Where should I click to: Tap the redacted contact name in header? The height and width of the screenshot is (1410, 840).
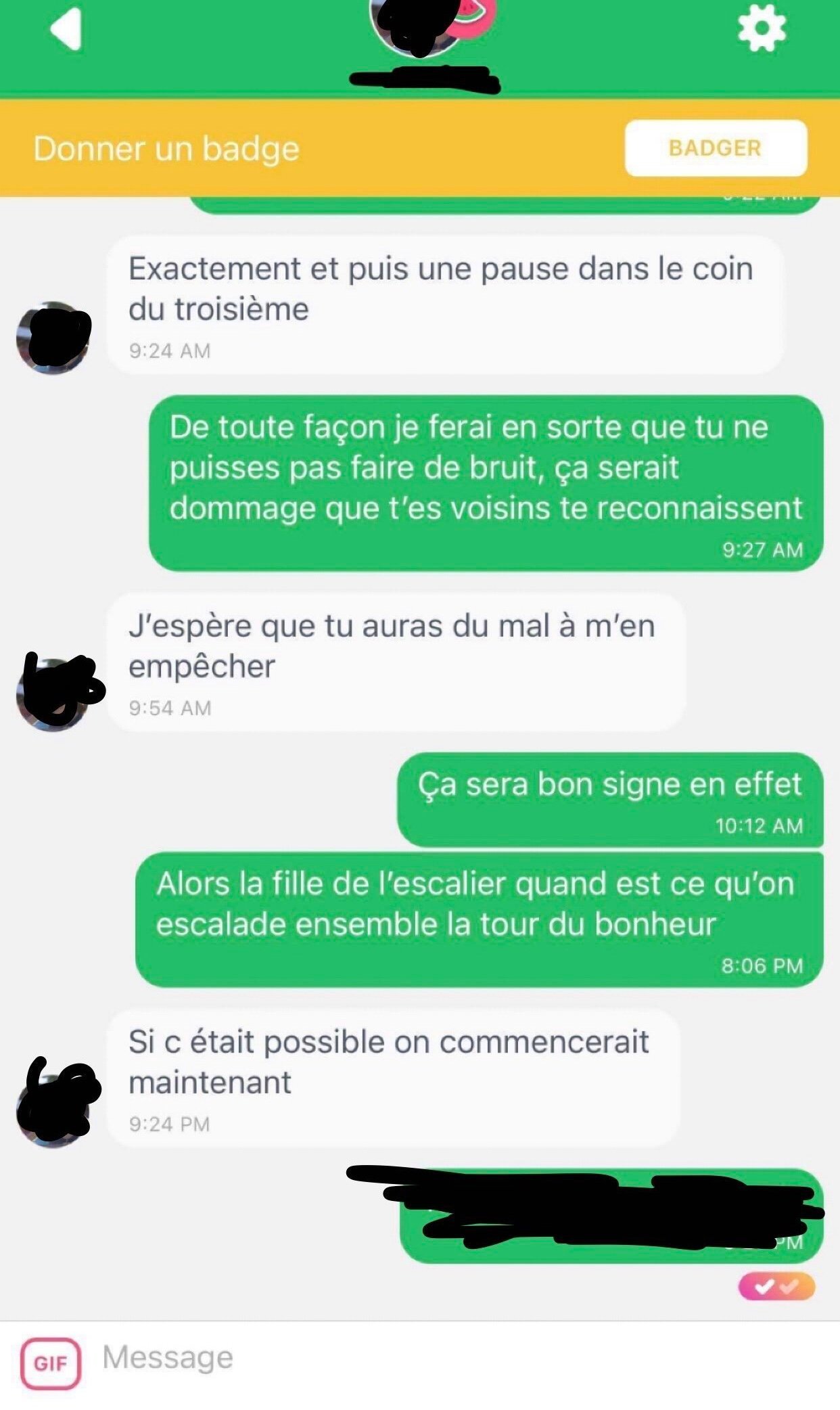[x=425, y=79]
